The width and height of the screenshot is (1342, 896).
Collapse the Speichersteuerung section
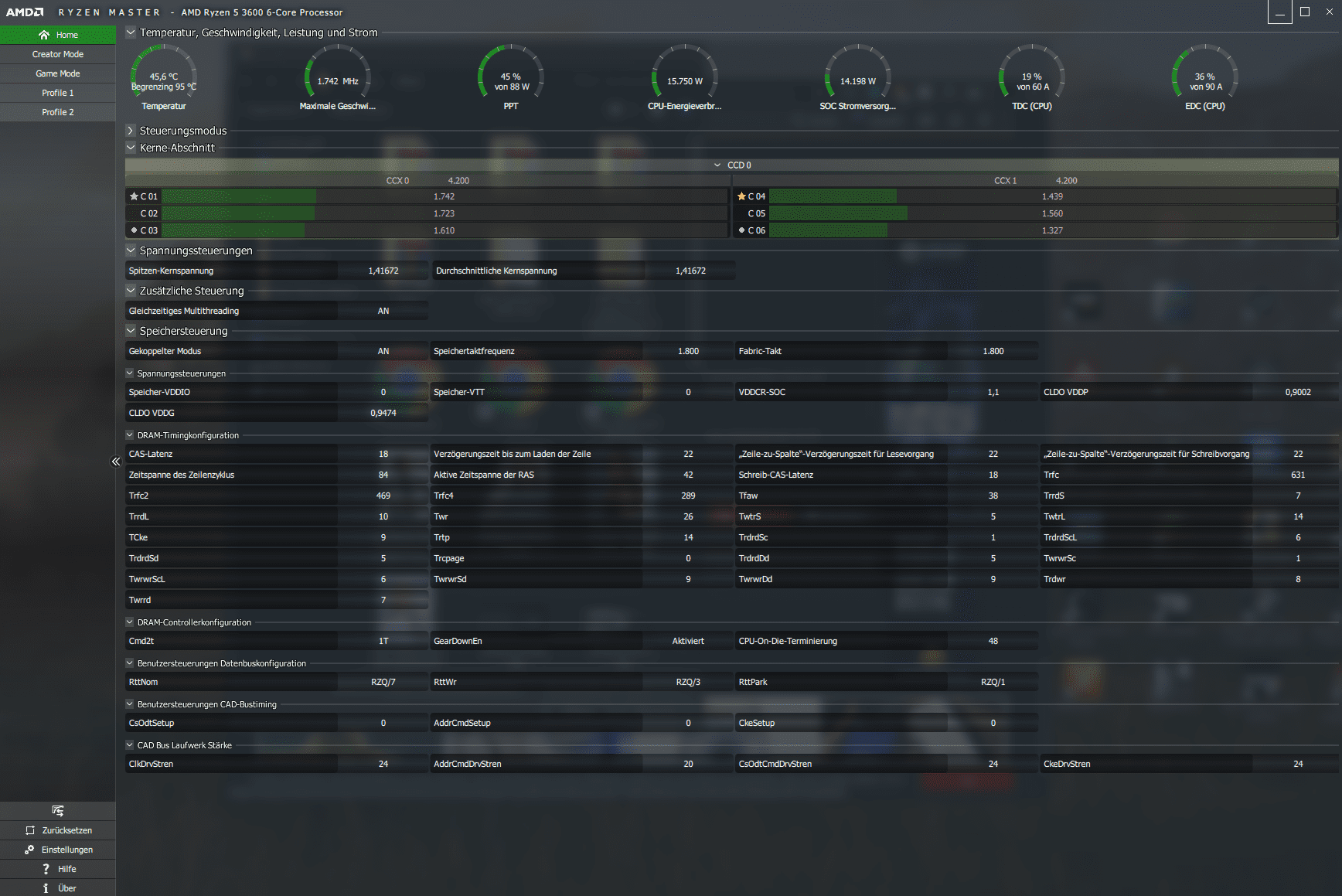131,331
